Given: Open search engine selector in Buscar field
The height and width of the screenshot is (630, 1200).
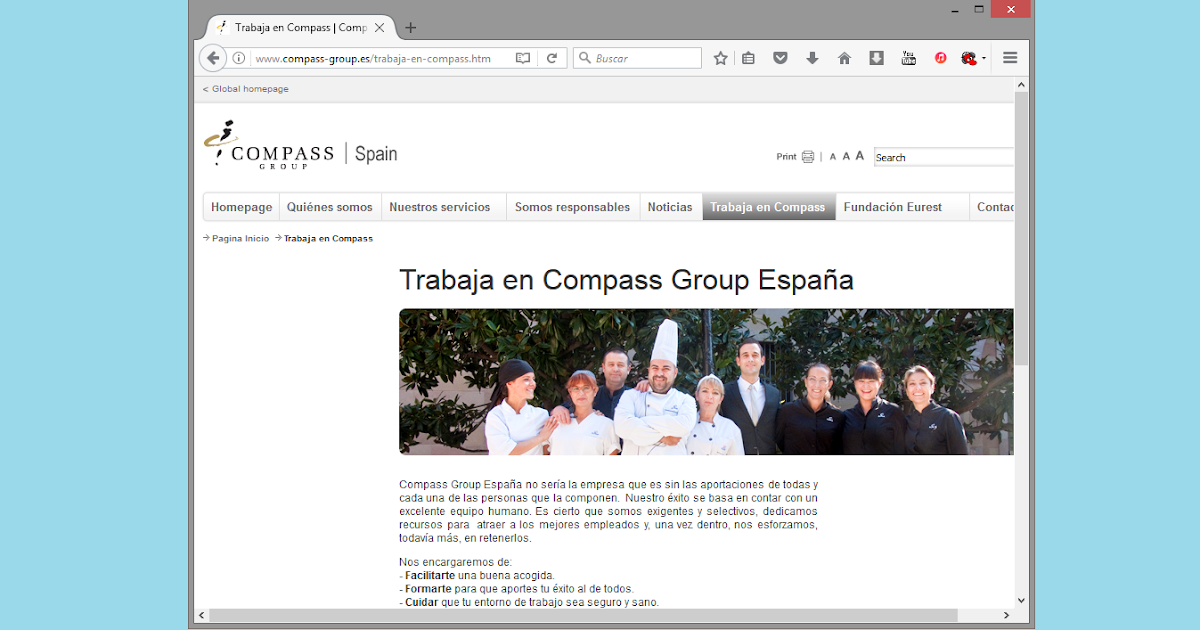Looking at the screenshot, I should pos(585,58).
